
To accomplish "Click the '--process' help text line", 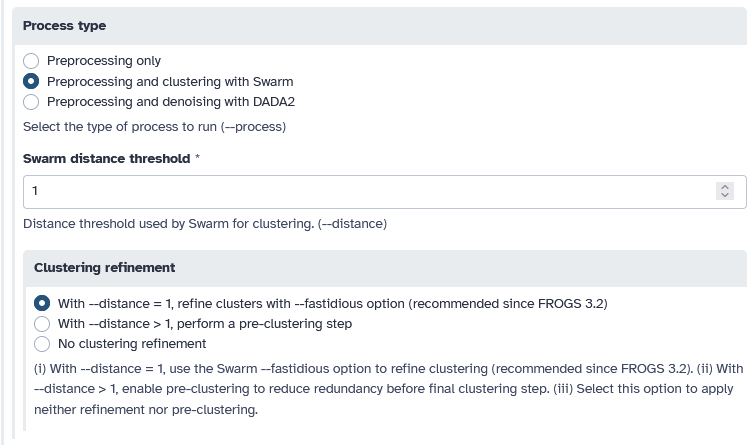I will (x=155, y=127).
